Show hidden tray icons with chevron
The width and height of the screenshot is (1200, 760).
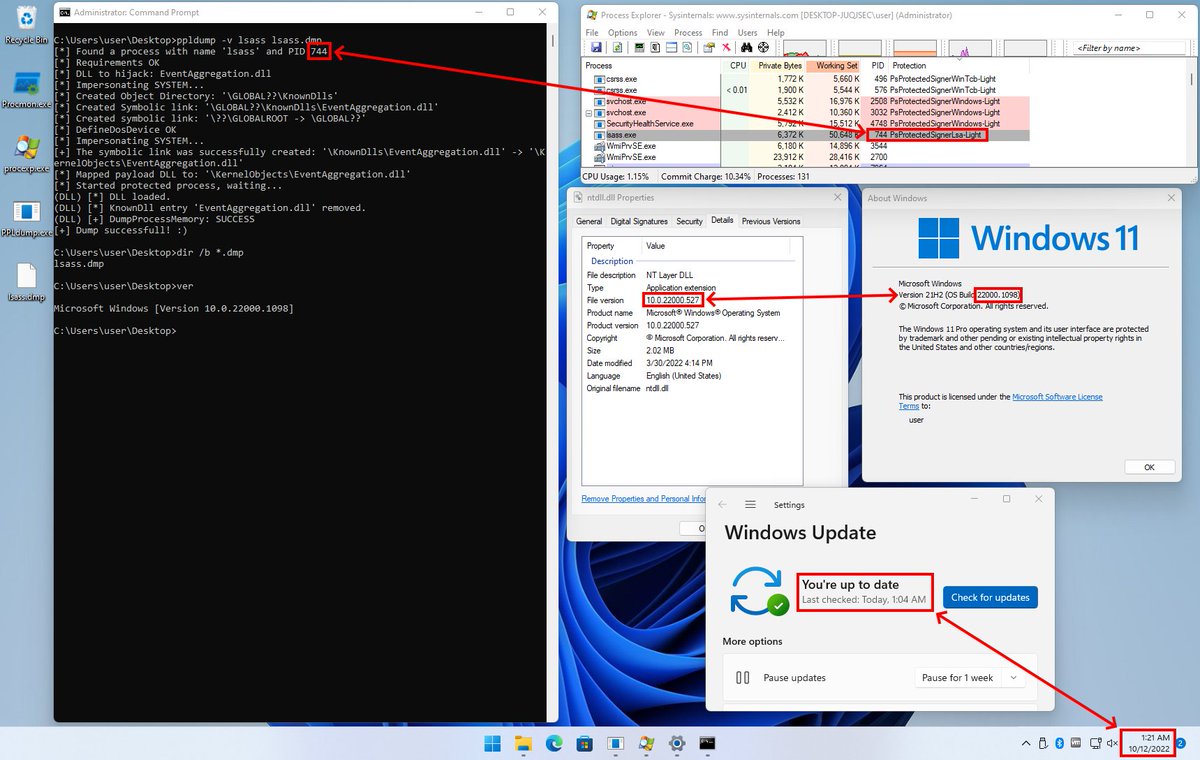1025,743
